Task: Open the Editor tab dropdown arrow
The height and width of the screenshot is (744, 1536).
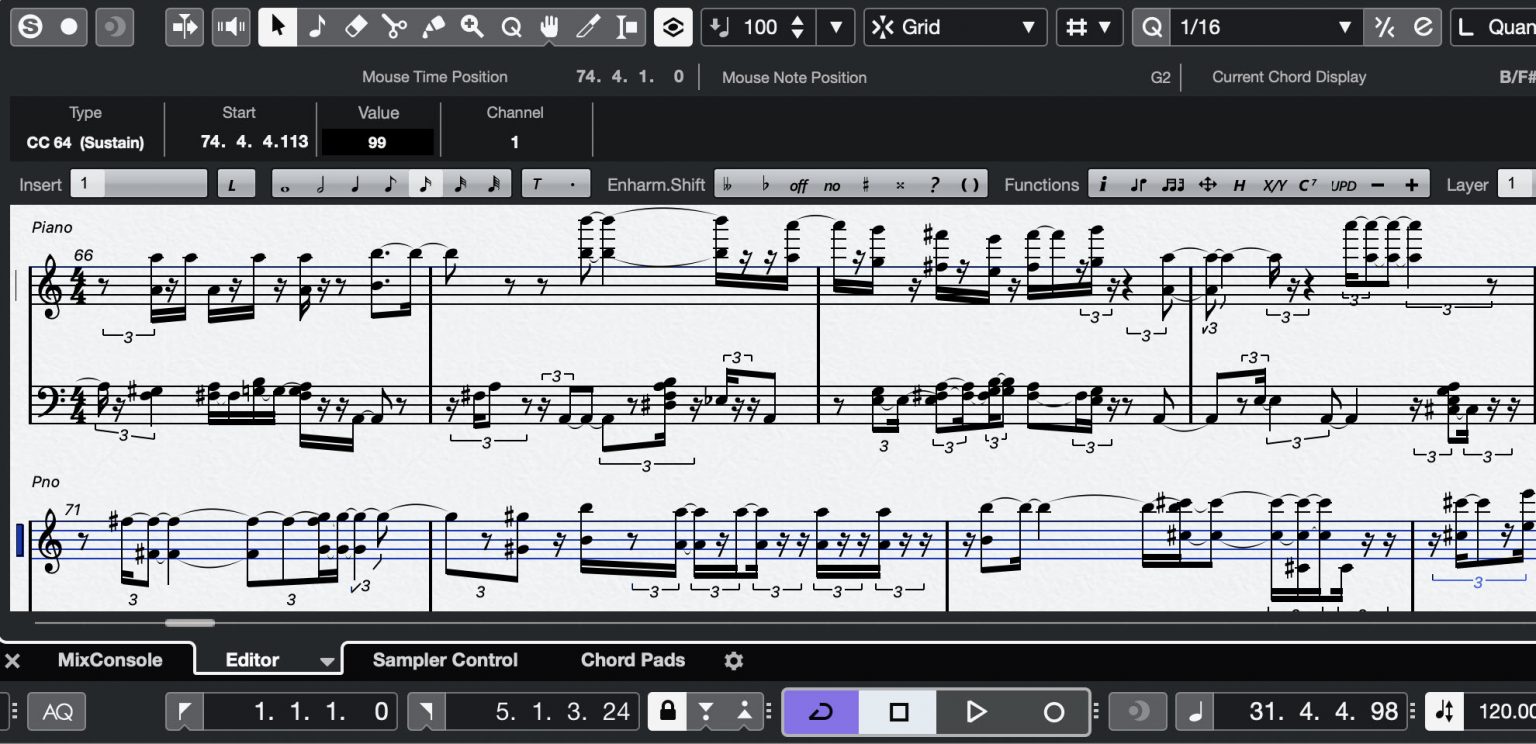Action: tap(327, 661)
